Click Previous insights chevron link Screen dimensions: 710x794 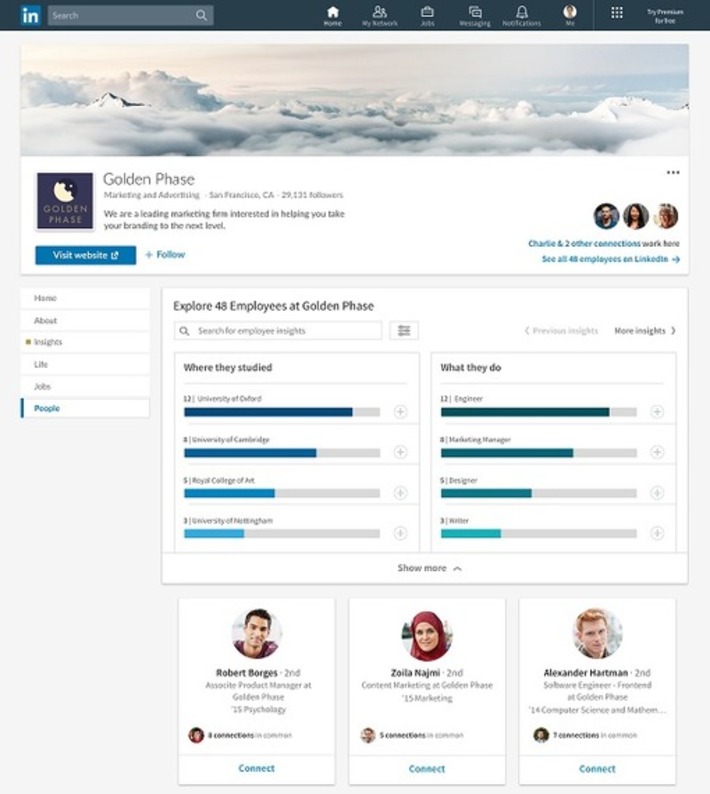[x=561, y=331]
